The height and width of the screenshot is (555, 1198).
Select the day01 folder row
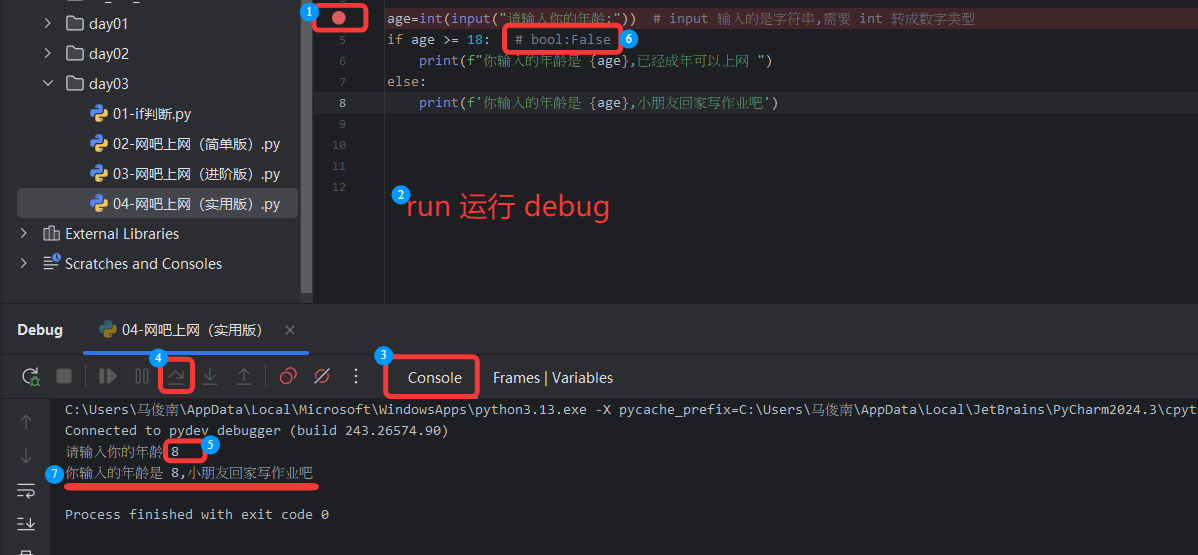(157, 24)
